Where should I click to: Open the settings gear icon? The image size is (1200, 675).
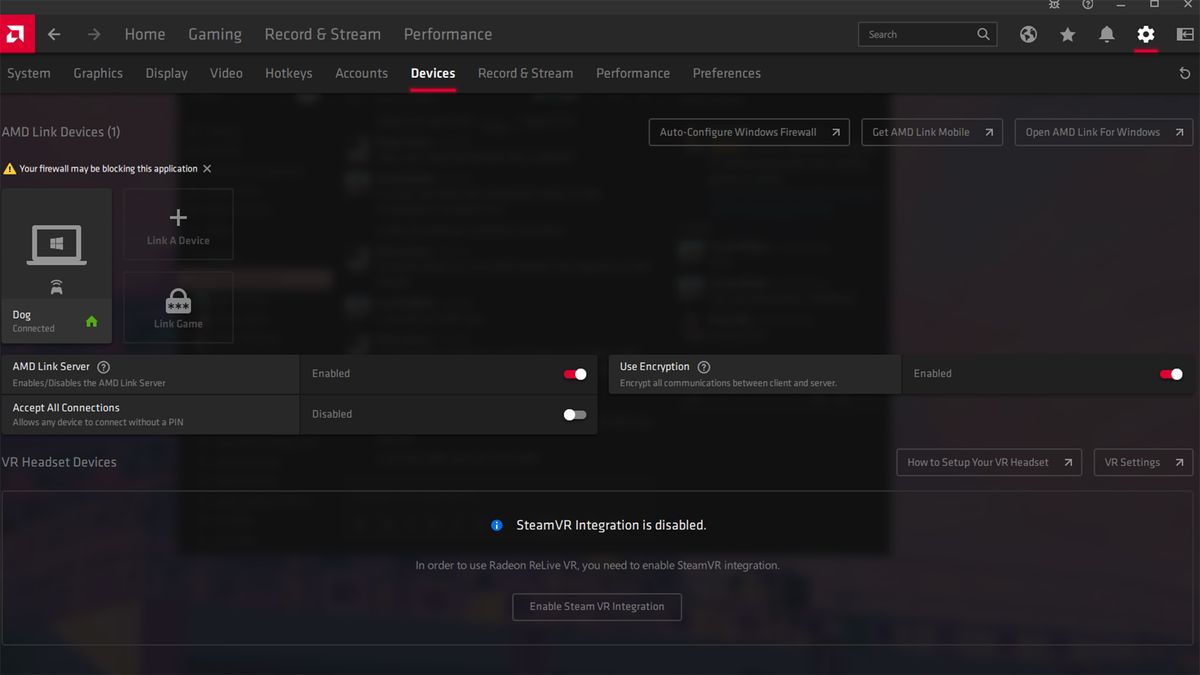[x=1146, y=33]
